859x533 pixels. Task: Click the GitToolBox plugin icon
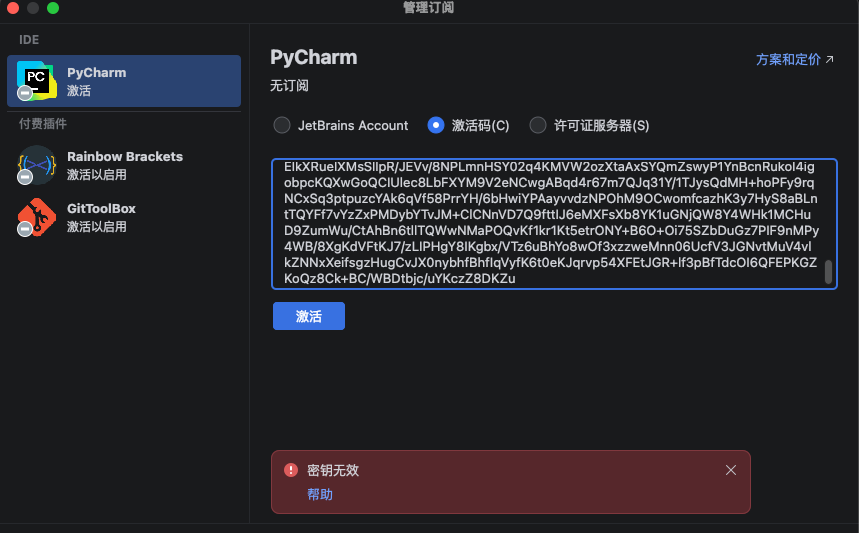tap(37, 217)
